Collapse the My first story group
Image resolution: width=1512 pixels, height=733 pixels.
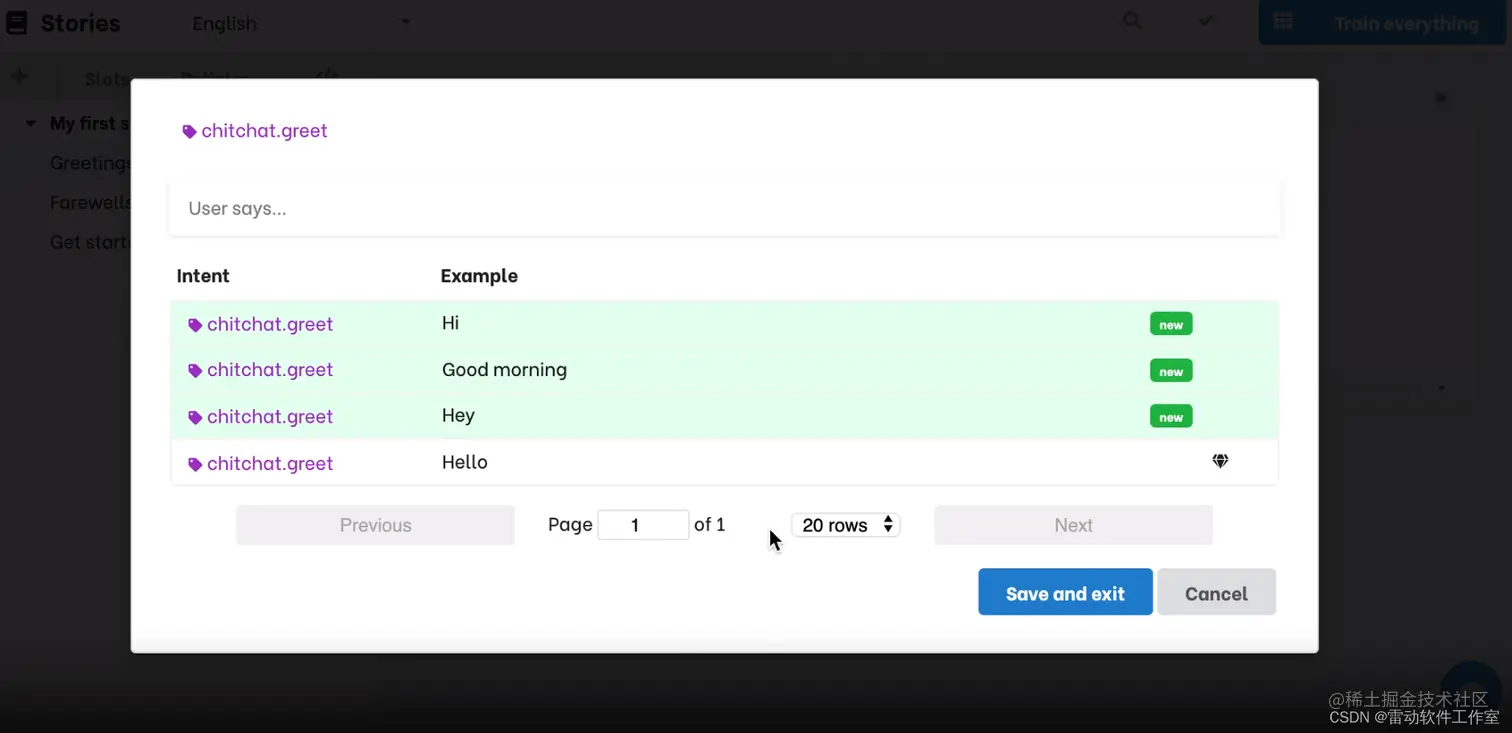click(30, 123)
